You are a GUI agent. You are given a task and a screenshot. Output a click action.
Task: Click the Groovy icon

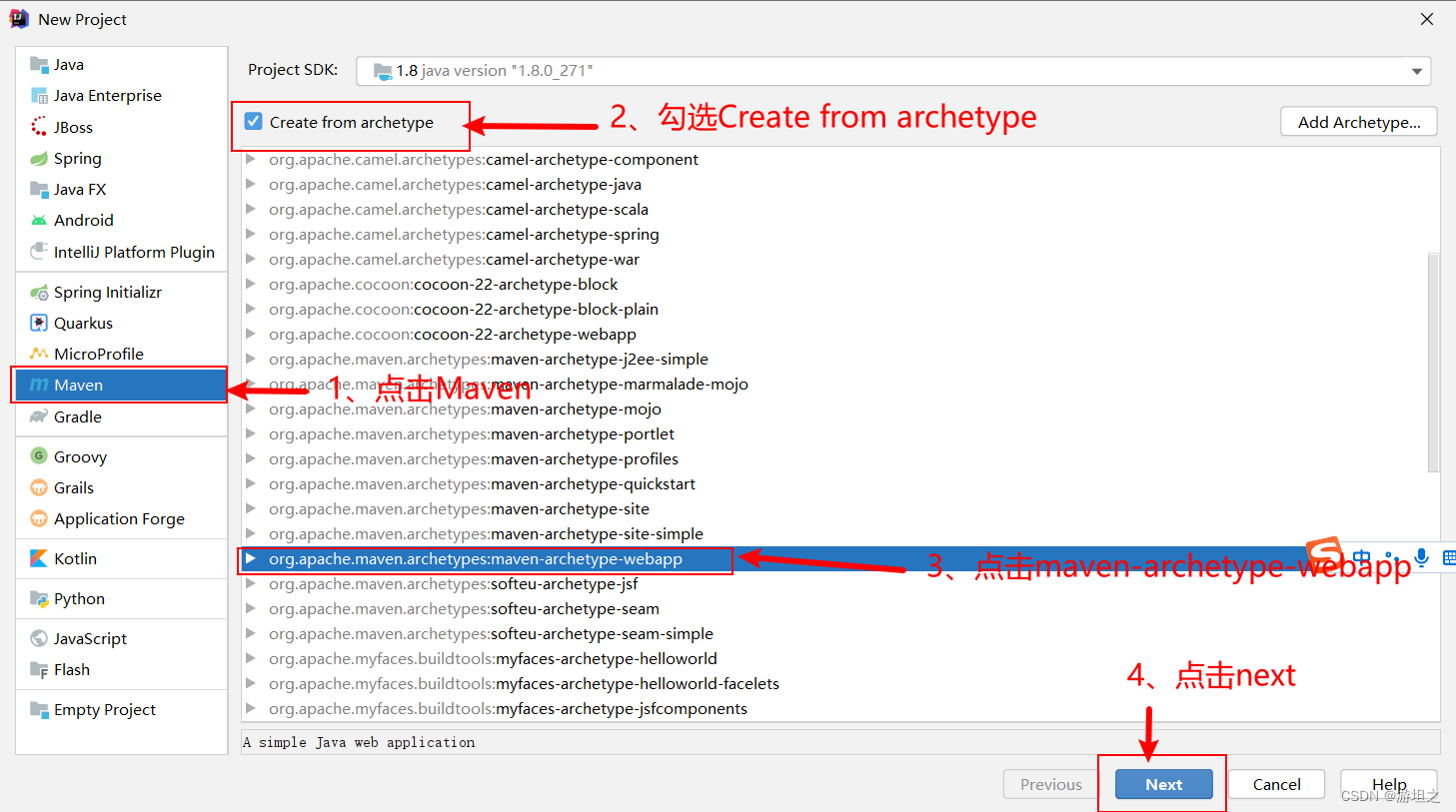pos(39,456)
